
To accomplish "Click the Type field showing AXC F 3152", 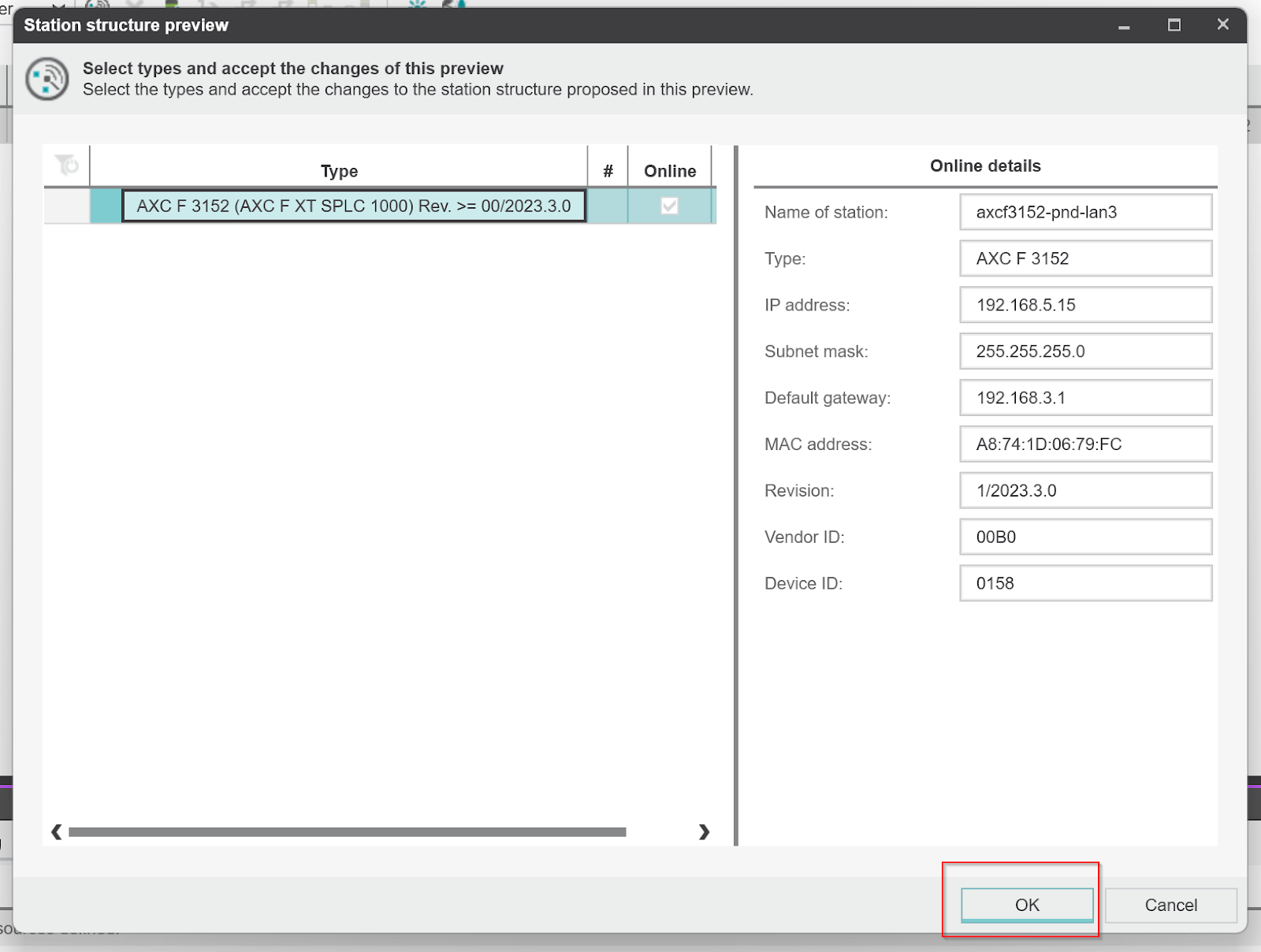I will (1085, 258).
